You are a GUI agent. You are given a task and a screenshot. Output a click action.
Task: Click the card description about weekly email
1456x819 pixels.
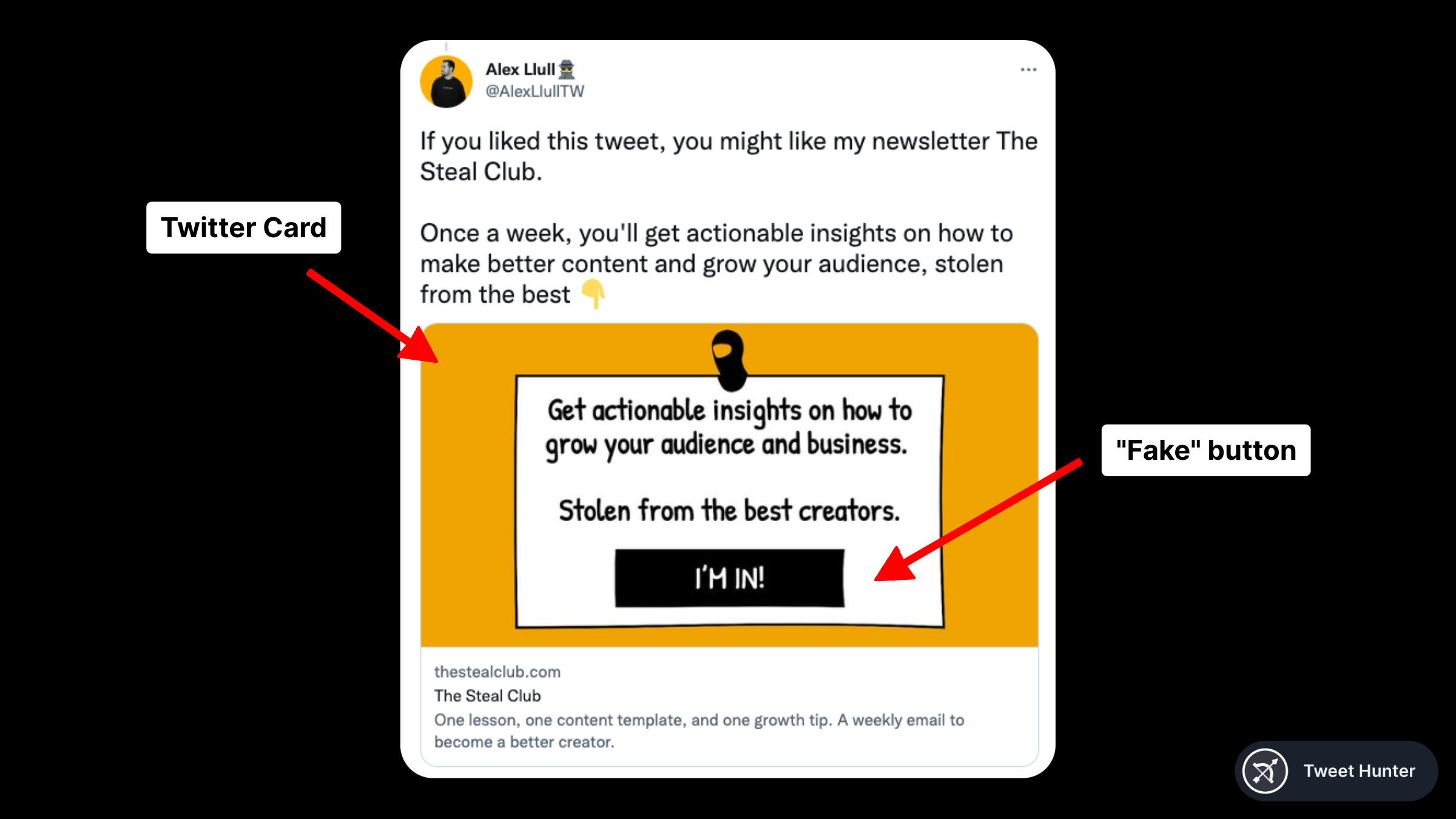click(x=699, y=731)
